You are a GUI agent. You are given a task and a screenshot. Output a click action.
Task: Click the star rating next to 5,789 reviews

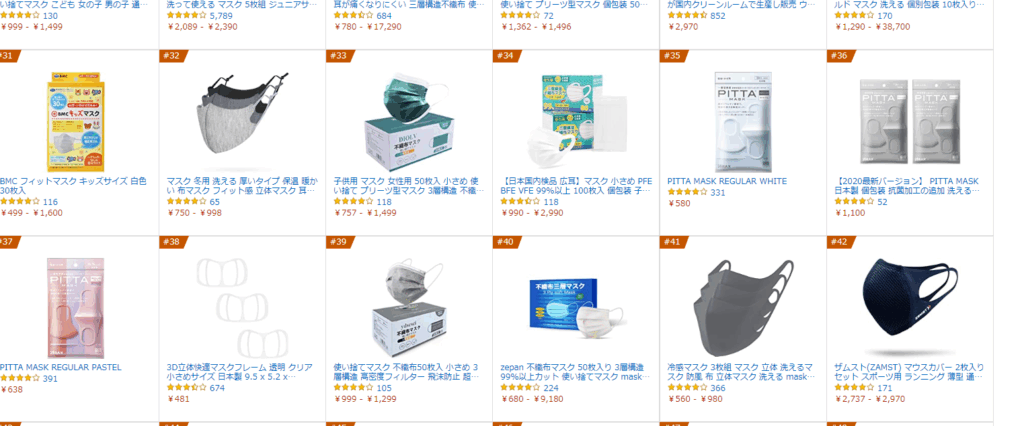[187, 16]
